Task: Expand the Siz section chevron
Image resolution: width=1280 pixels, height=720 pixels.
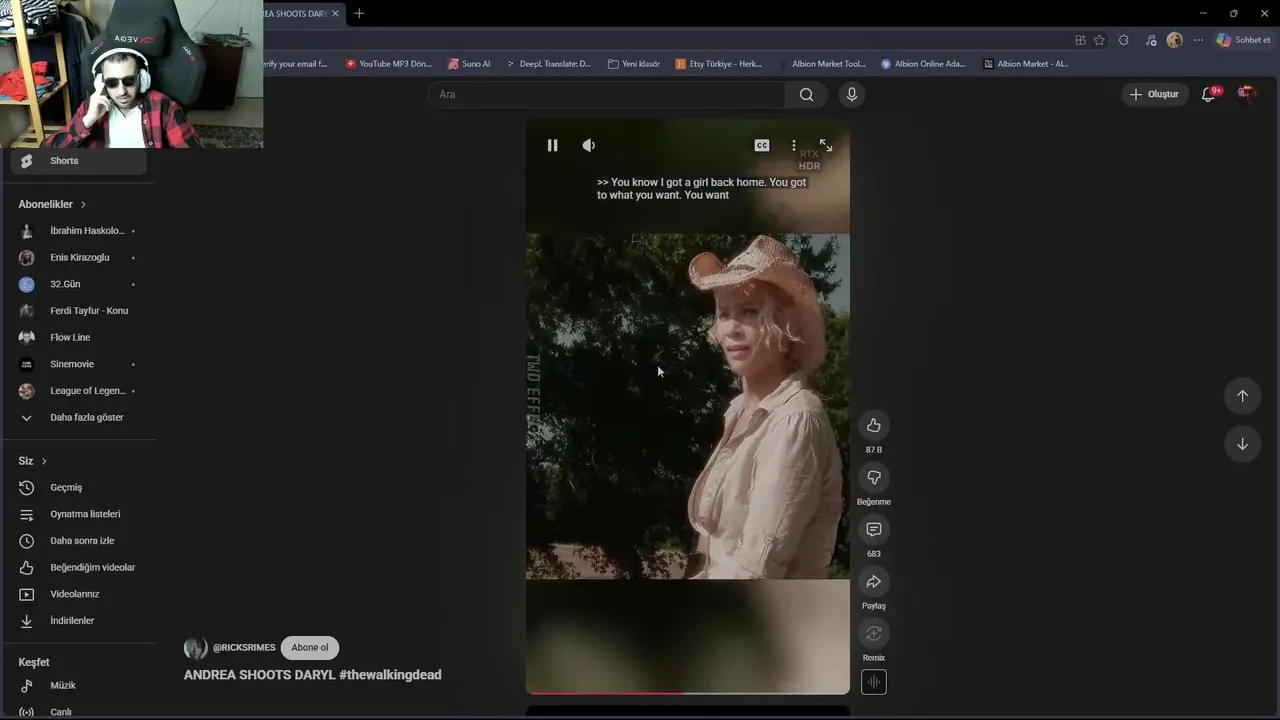Action: pos(44,461)
